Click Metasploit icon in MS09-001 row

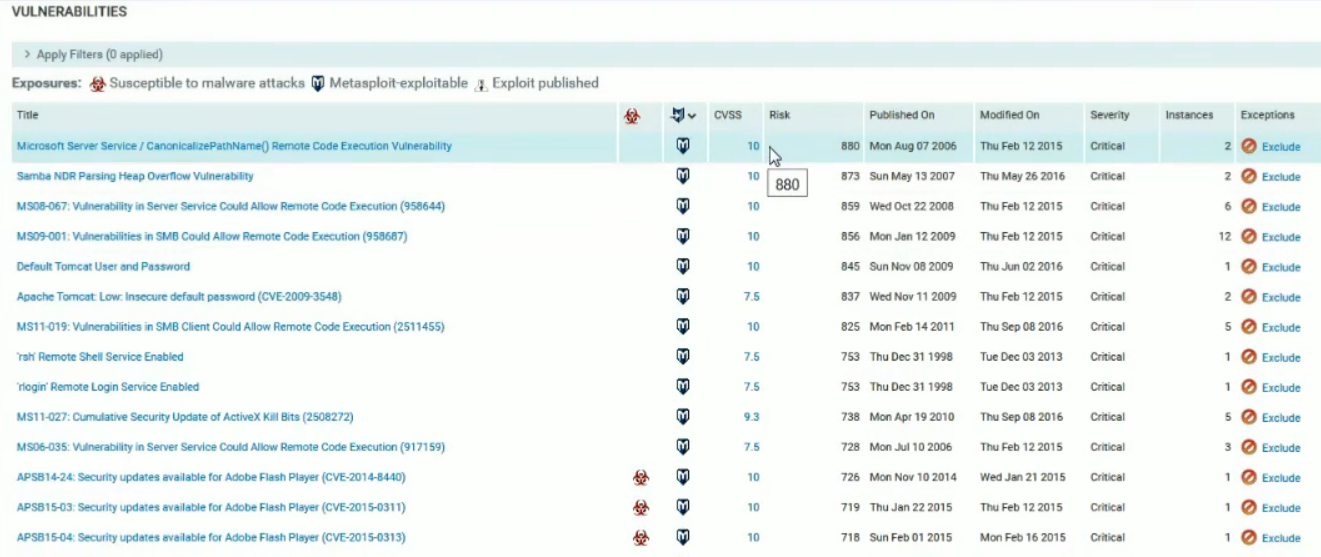click(x=683, y=236)
